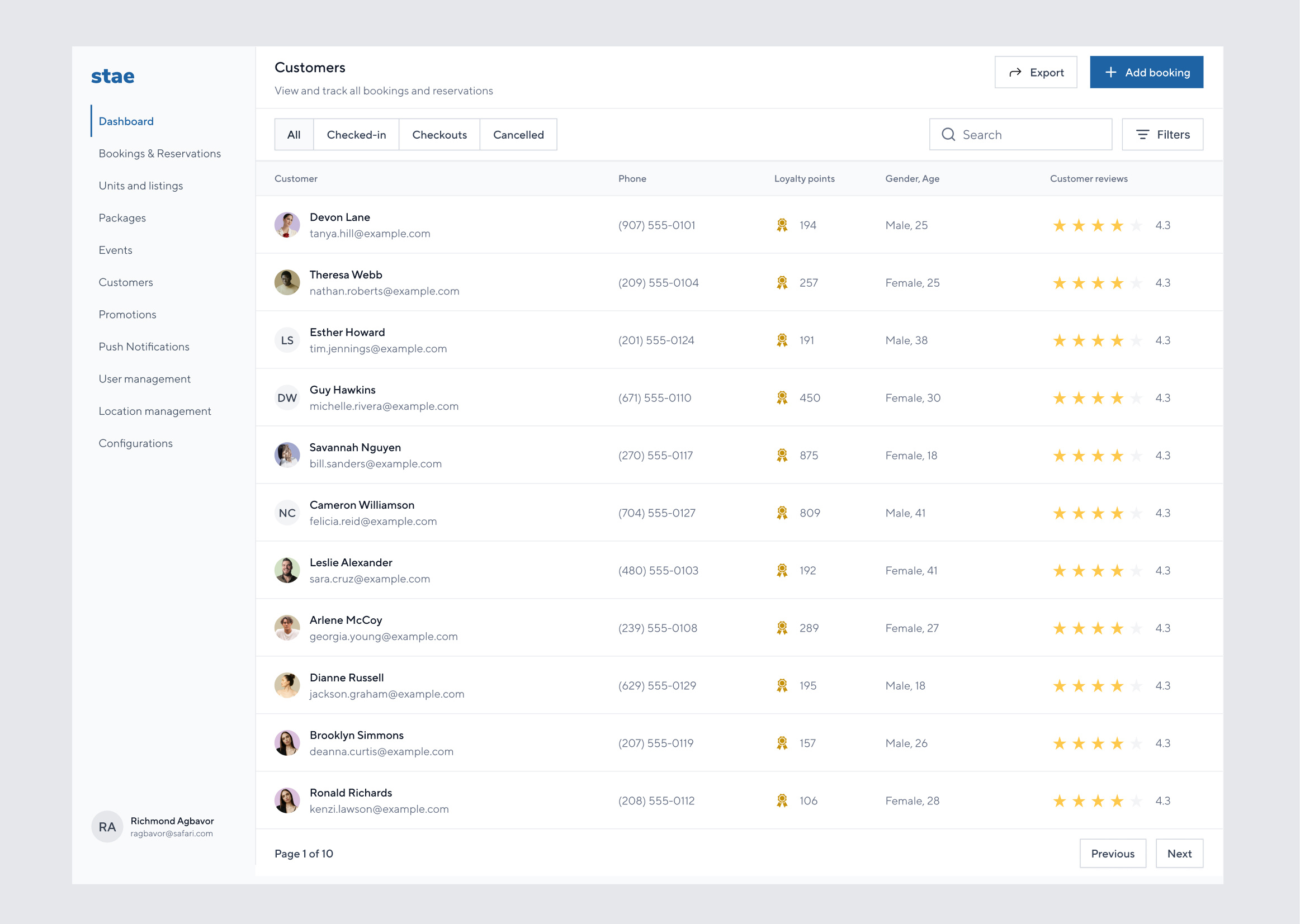The image size is (1300, 924).
Task: Click the Checkouts tab filter
Action: point(439,133)
